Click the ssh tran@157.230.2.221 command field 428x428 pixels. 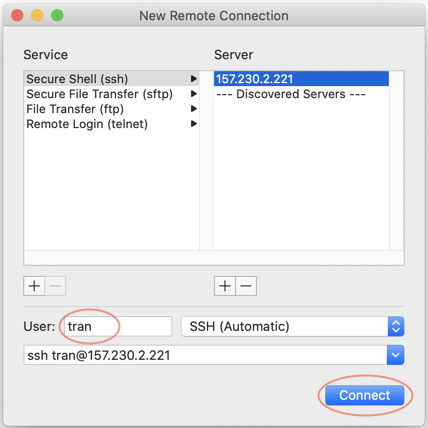coord(205,355)
